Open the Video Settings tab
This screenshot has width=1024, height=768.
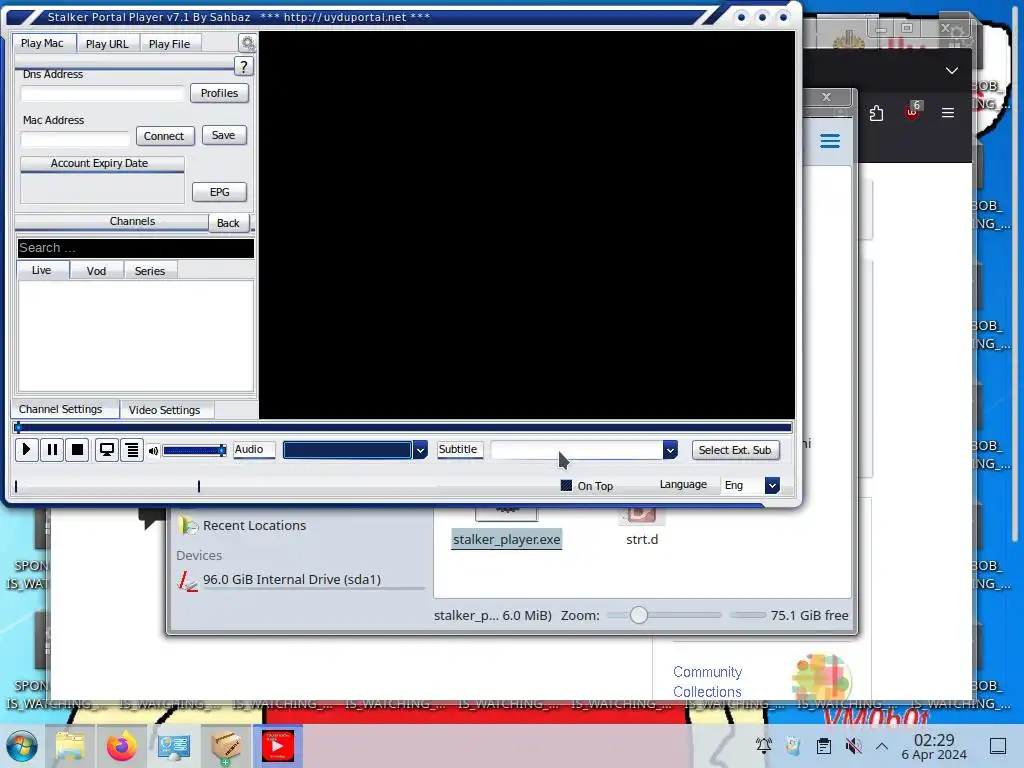click(x=165, y=409)
